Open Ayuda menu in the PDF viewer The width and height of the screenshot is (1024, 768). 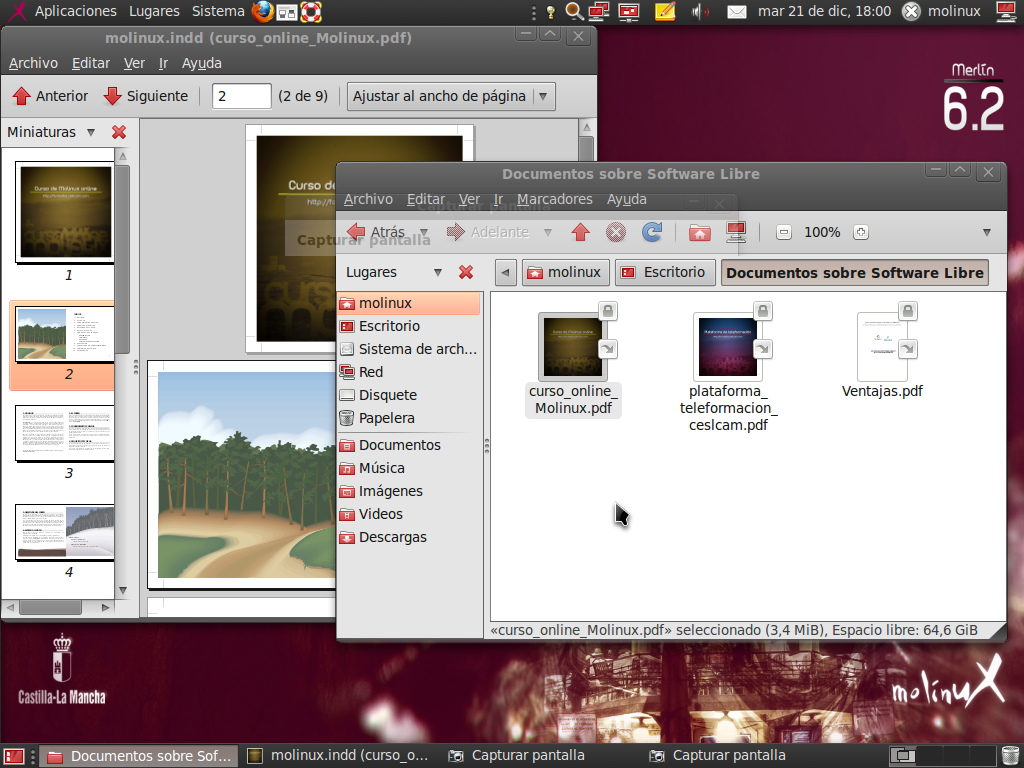(x=202, y=63)
